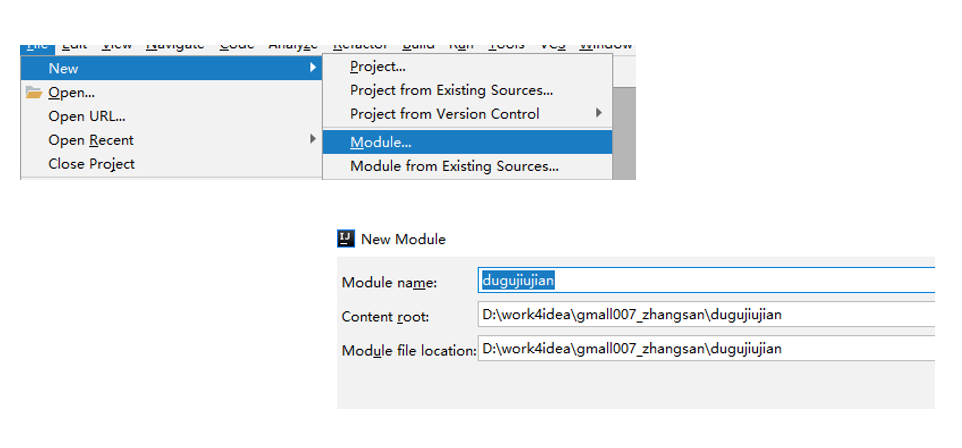This screenshot has width=962, height=448.
Task: Choose Module from Existing Sources...
Action: coord(454,166)
